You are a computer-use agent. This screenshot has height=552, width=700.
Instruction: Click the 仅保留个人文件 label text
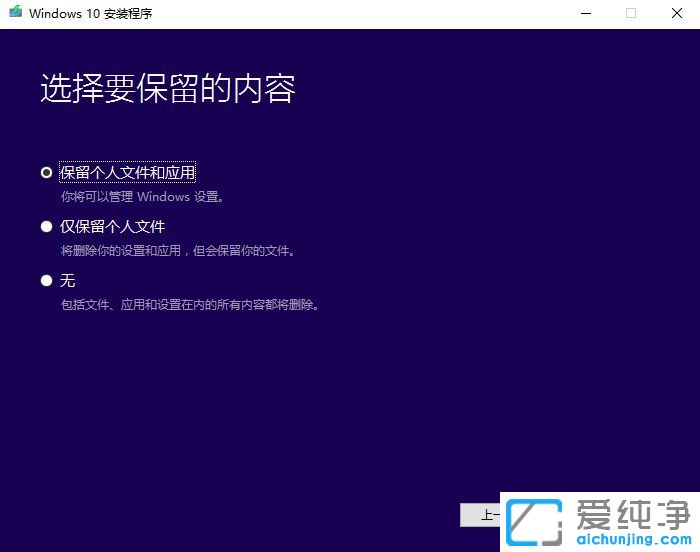[x=112, y=226]
